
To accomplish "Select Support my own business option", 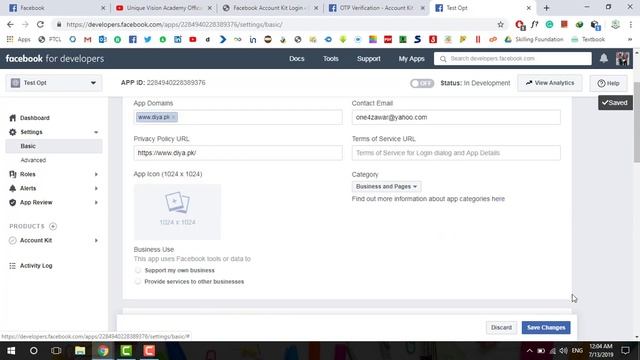I will point(138,270).
